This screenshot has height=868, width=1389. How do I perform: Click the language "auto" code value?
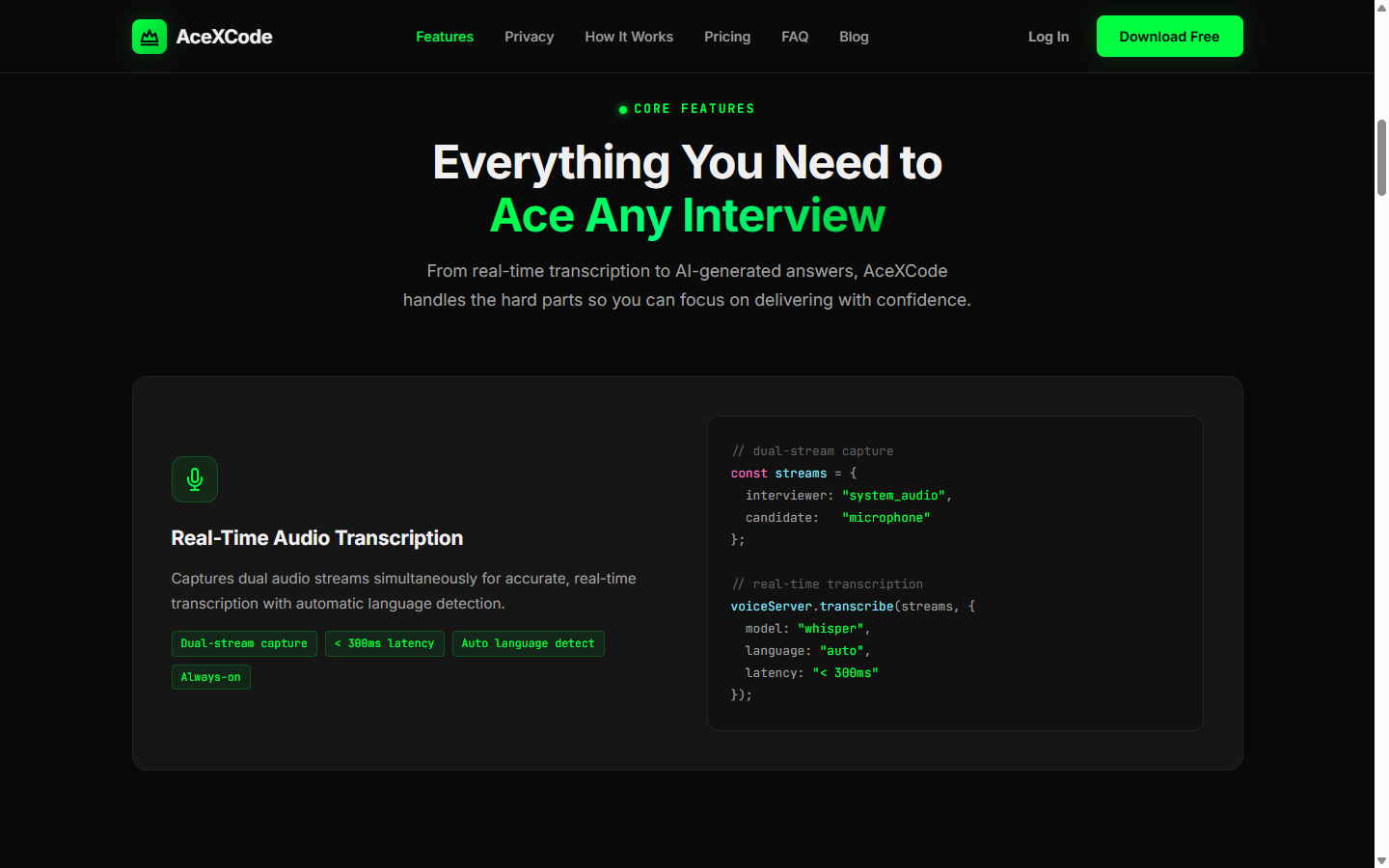[842, 651]
